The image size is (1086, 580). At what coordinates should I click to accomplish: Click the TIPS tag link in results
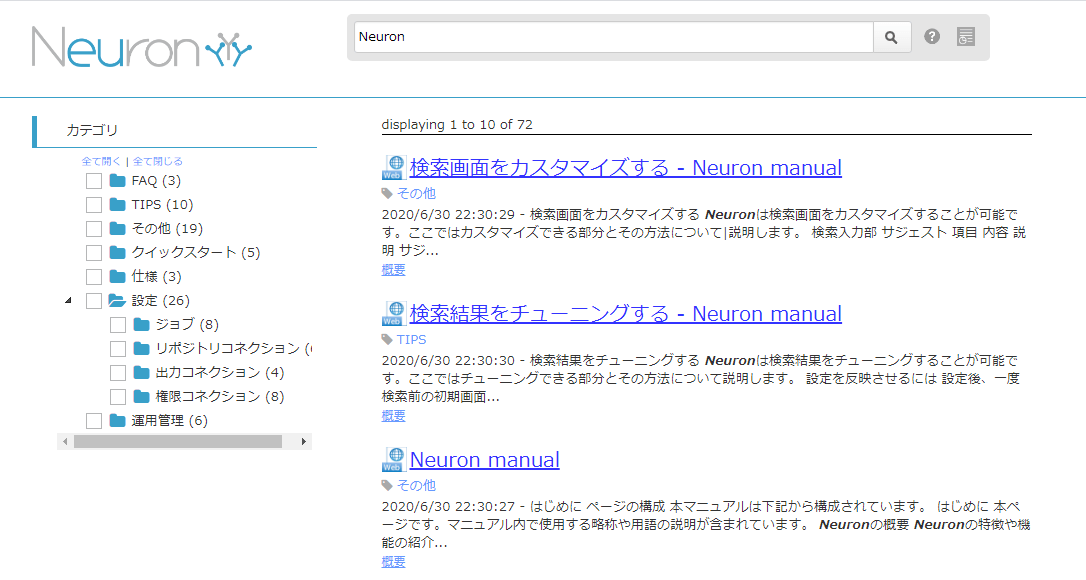tap(411, 340)
